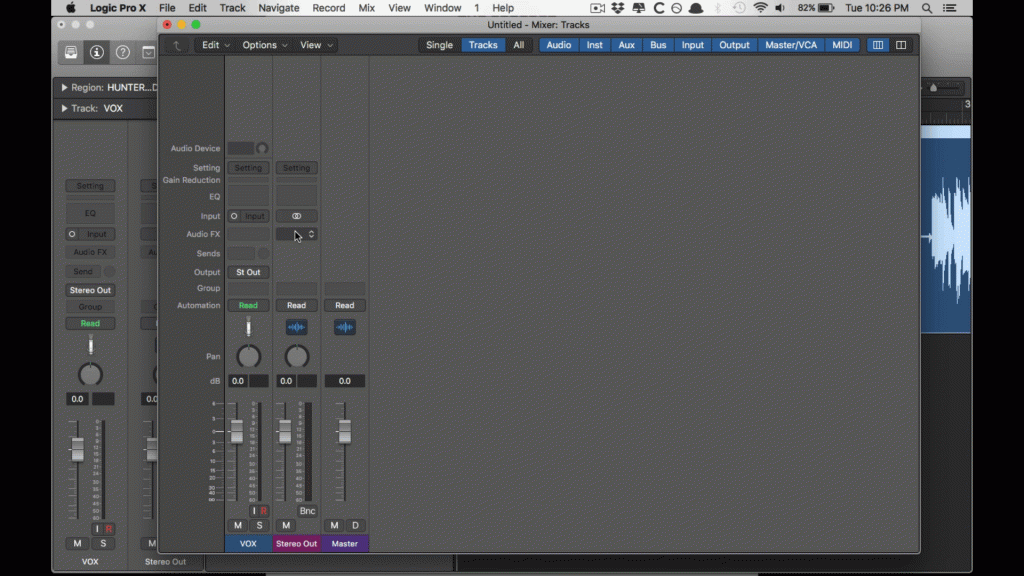
Task: Open the volume menu bar icon
Action: (780, 8)
